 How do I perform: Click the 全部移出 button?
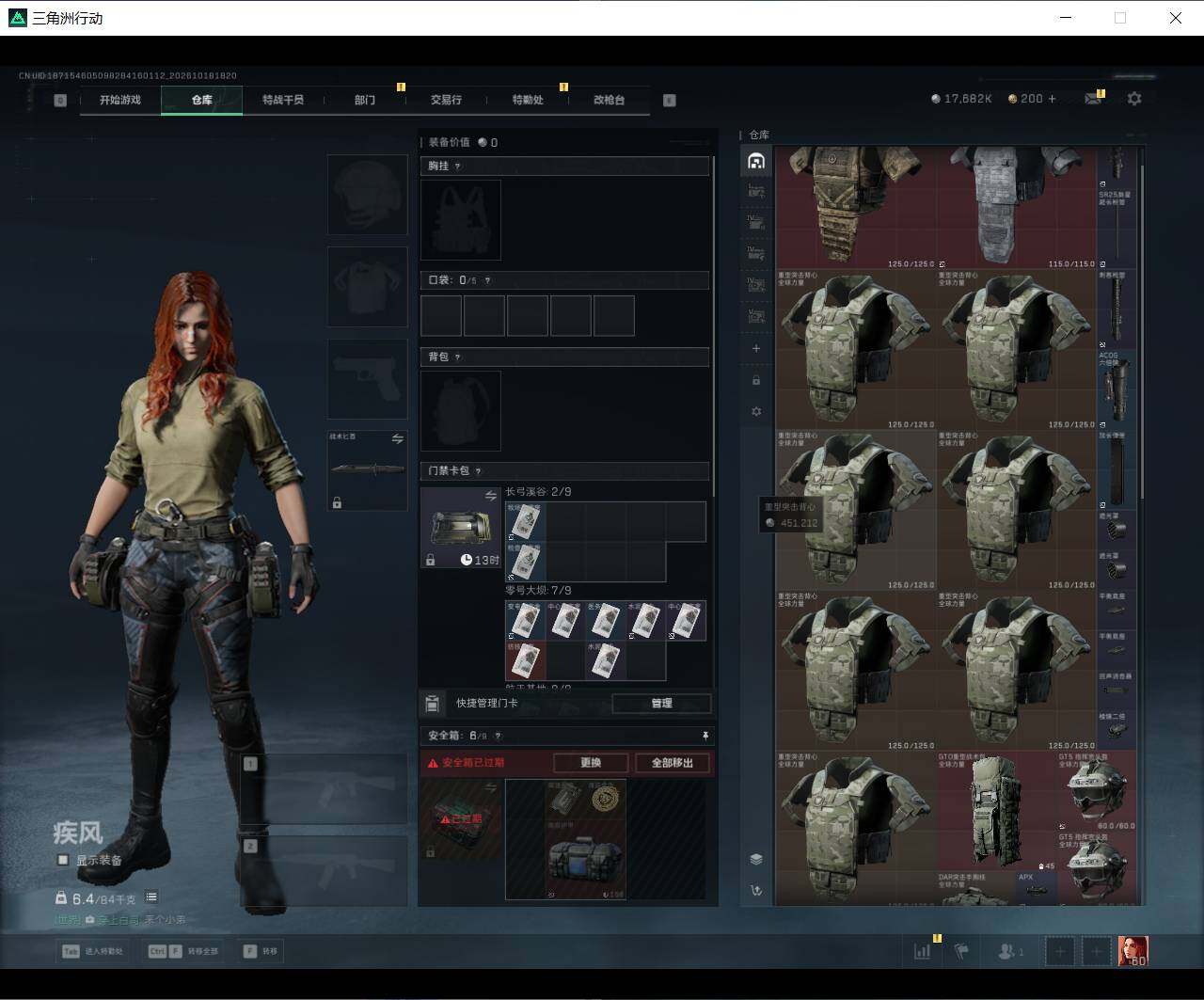672,763
